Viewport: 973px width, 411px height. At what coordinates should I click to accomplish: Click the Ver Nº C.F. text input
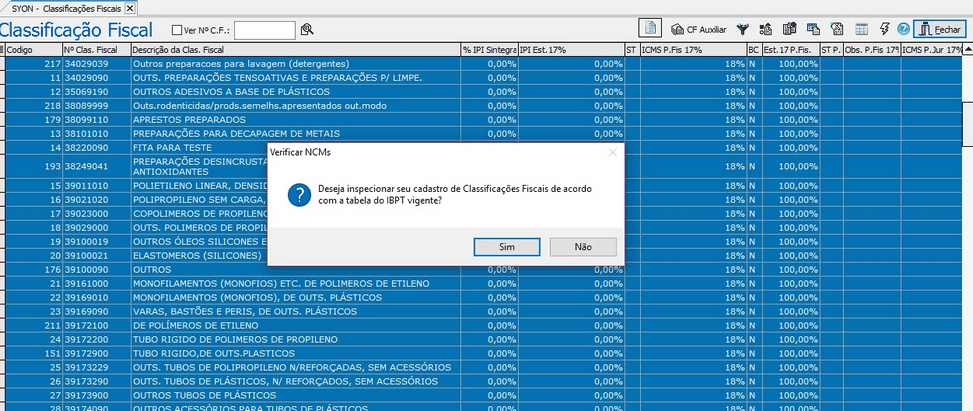coord(264,30)
